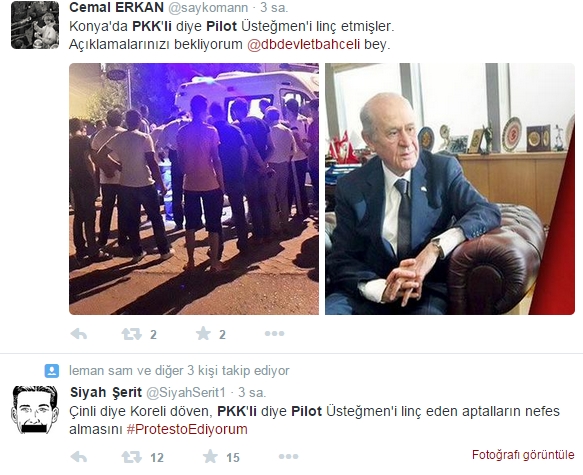Reply to Siyah Şerit's tweet

pyautogui.click(x=78, y=457)
